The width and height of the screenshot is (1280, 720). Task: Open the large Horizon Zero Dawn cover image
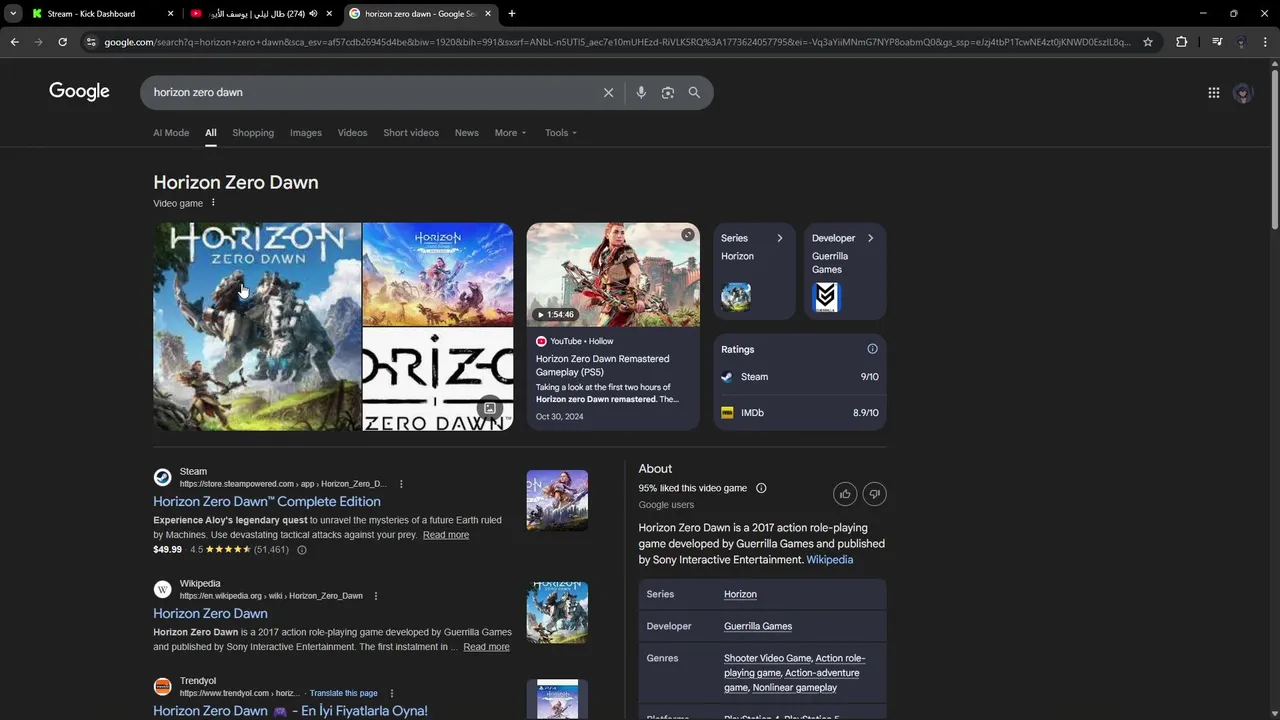pyautogui.click(x=257, y=327)
